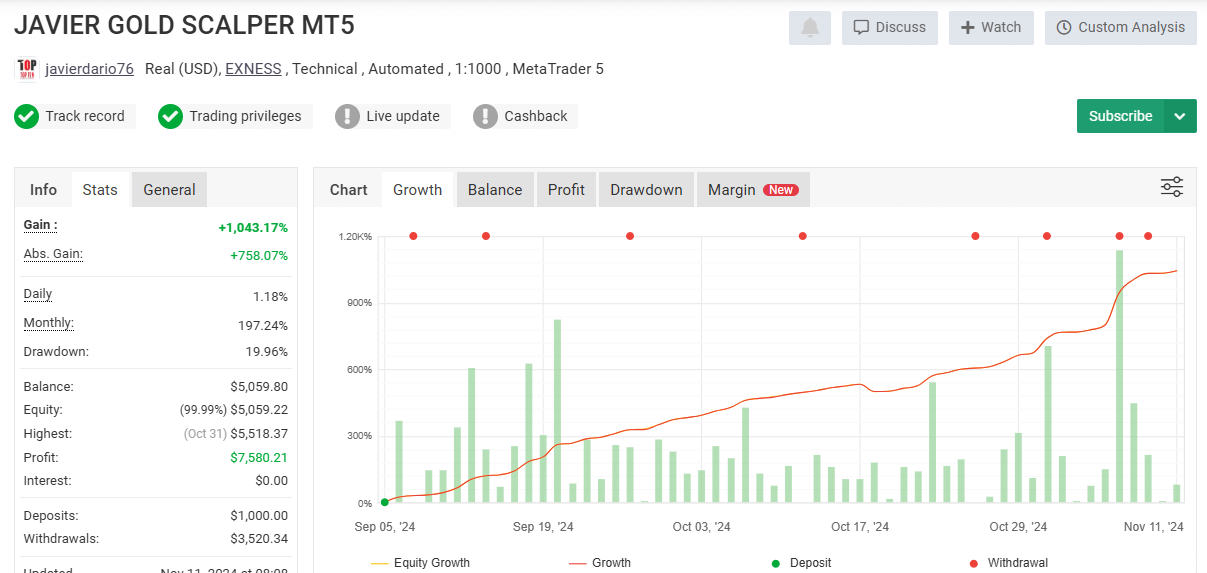Toggle Deposit markers in legend
This screenshot has width=1207, height=573.
pyautogui.click(x=800, y=563)
